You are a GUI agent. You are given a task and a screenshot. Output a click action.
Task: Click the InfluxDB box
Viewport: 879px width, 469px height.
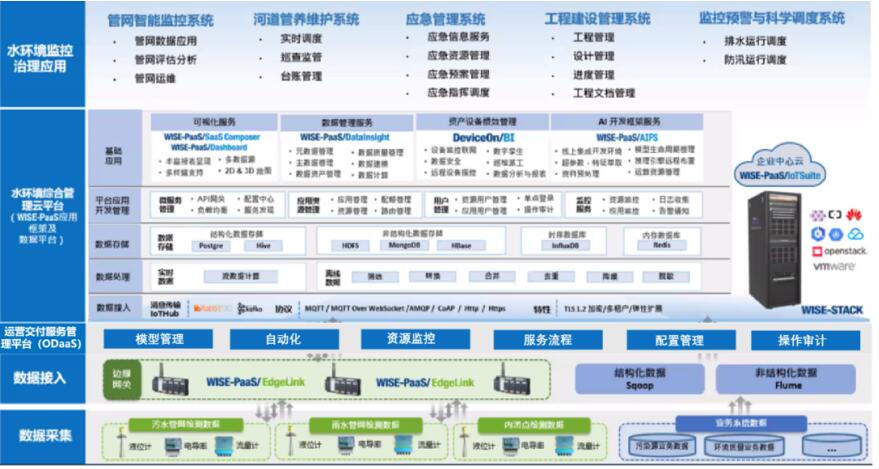[565, 246]
